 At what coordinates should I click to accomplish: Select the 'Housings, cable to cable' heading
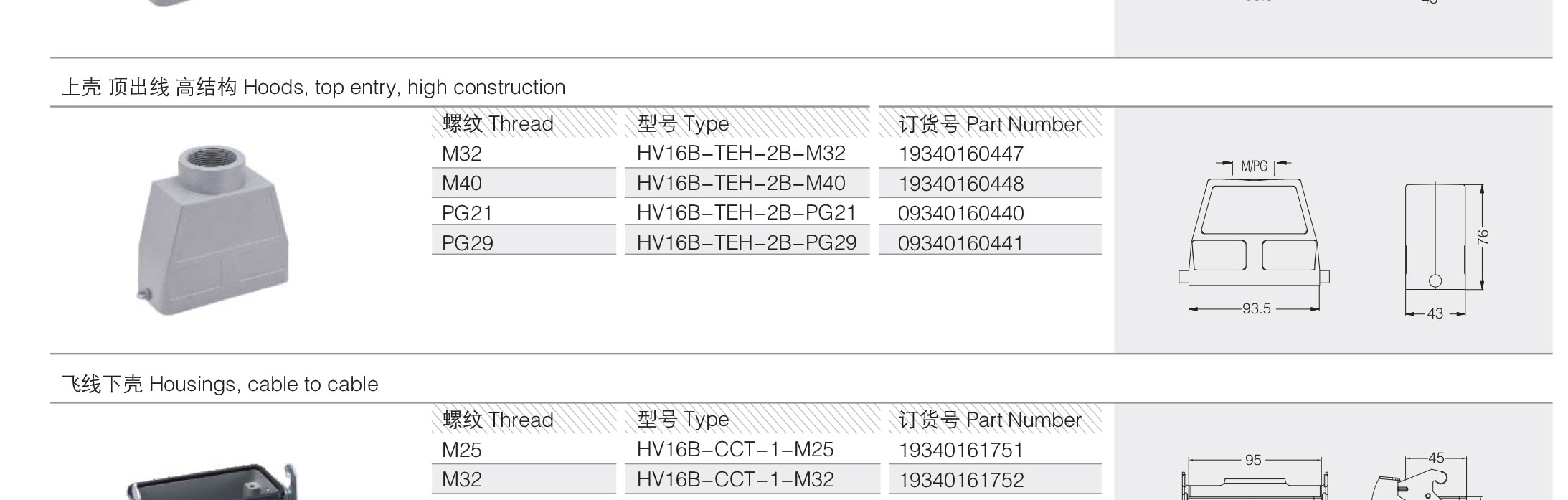tap(219, 385)
